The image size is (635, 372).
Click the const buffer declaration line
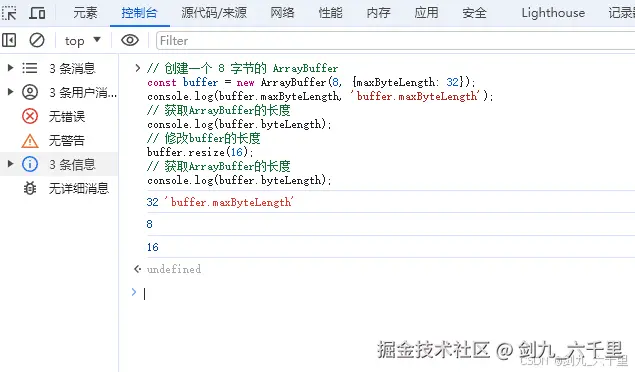311,82
